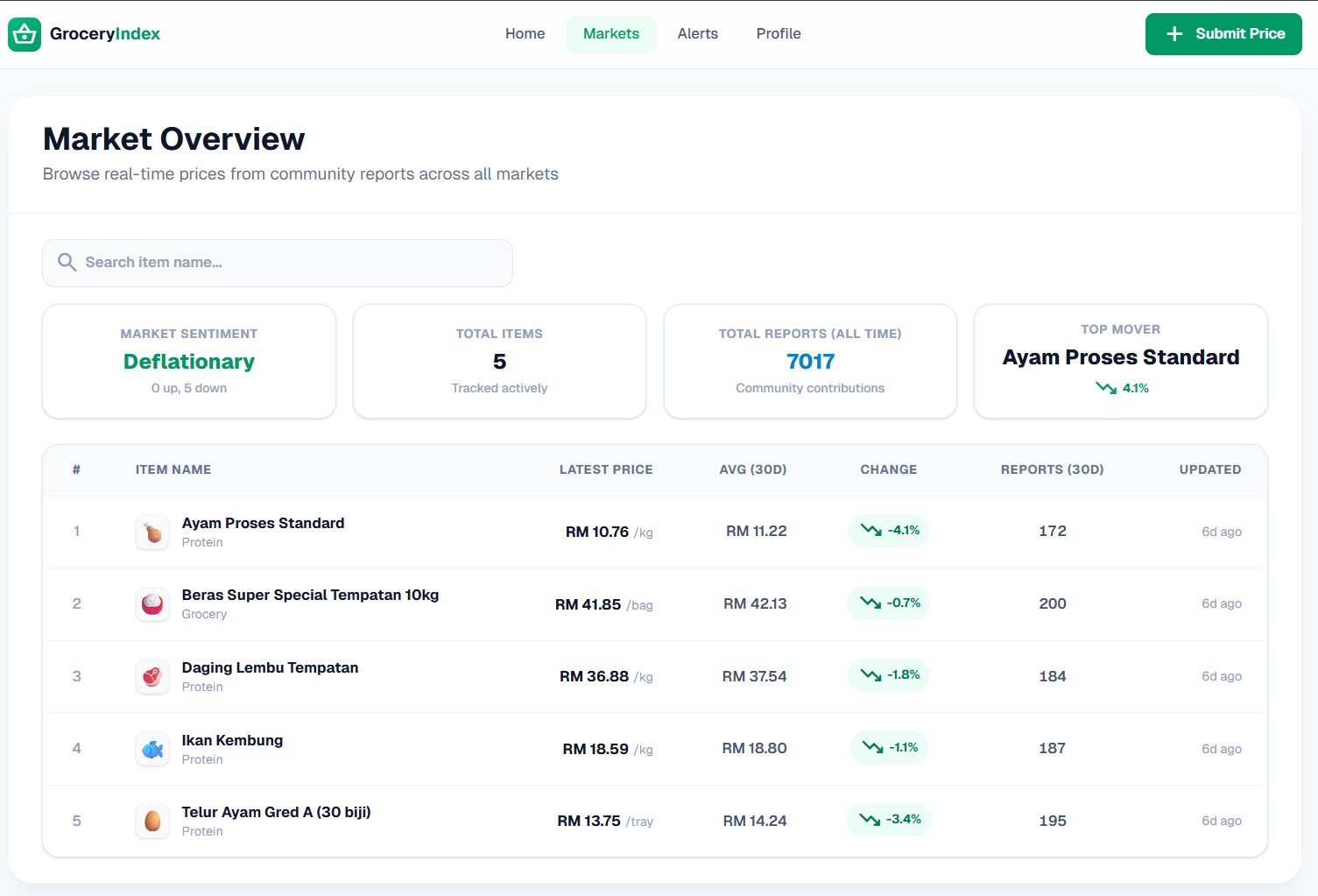Open the Home navigation tab
The width and height of the screenshot is (1318, 896).
[525, 34]
